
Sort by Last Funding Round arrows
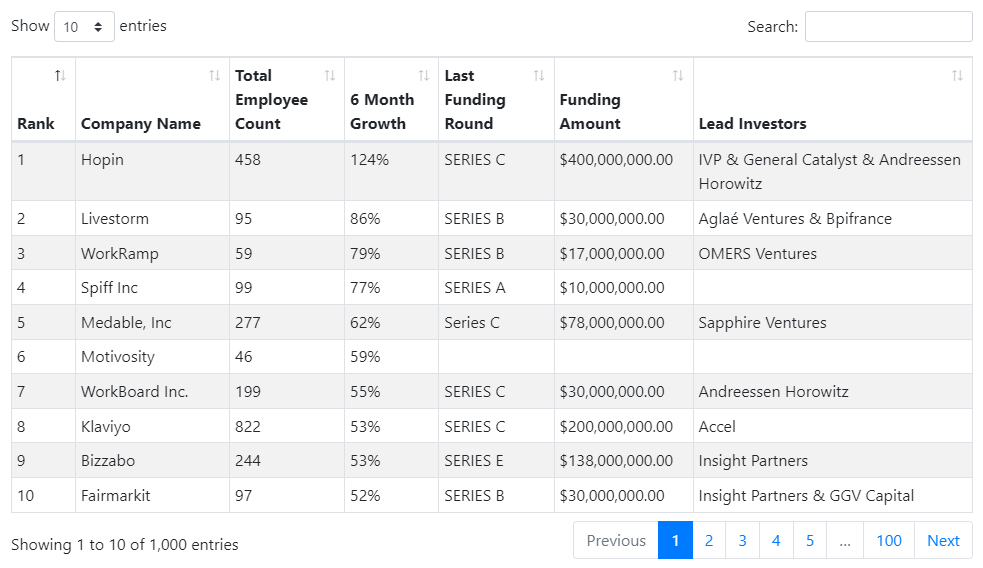[539, 76]
